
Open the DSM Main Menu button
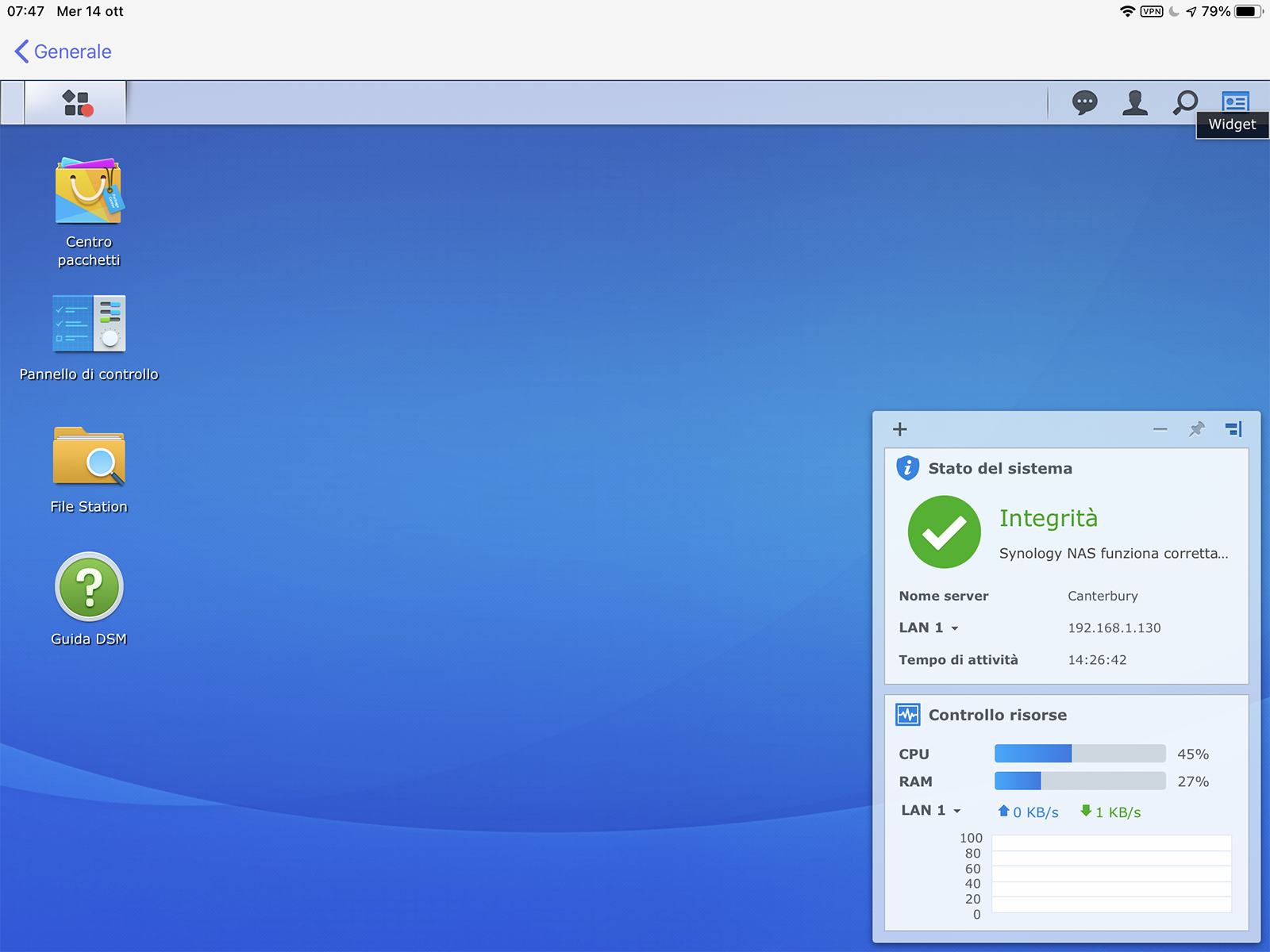[x=76, y=103]
